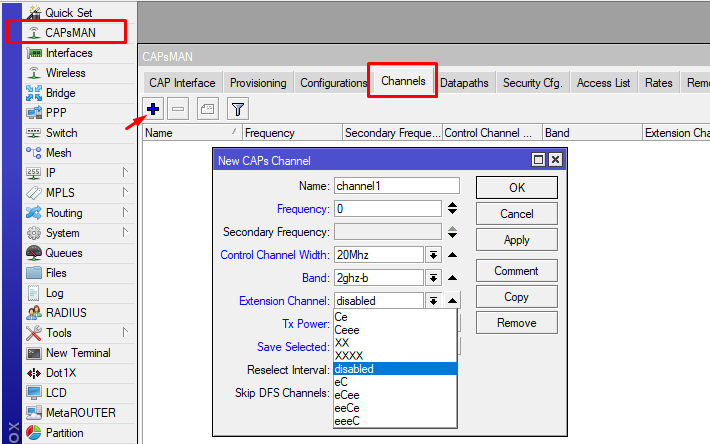Image resolution: width=710 pixels, height=444 pixels.
Task: Select eCee from the extension list
Action: (x=348, y=395)
